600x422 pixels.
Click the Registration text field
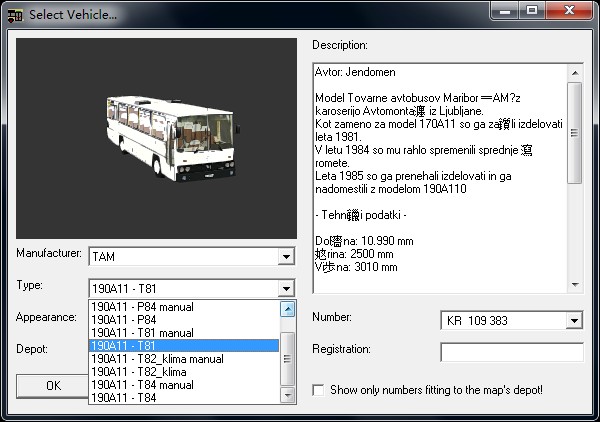(511, 352)
